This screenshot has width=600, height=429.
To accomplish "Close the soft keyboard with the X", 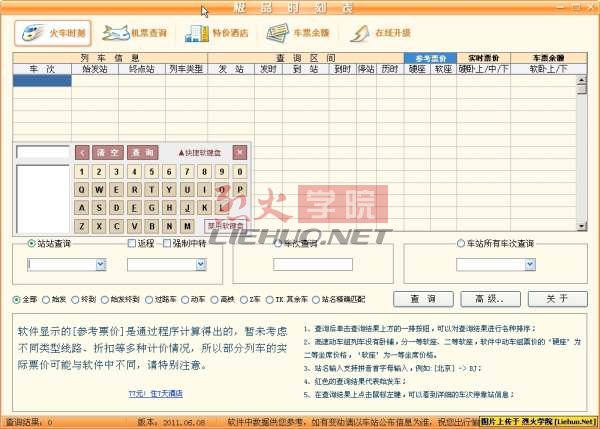I will [239, 152].
